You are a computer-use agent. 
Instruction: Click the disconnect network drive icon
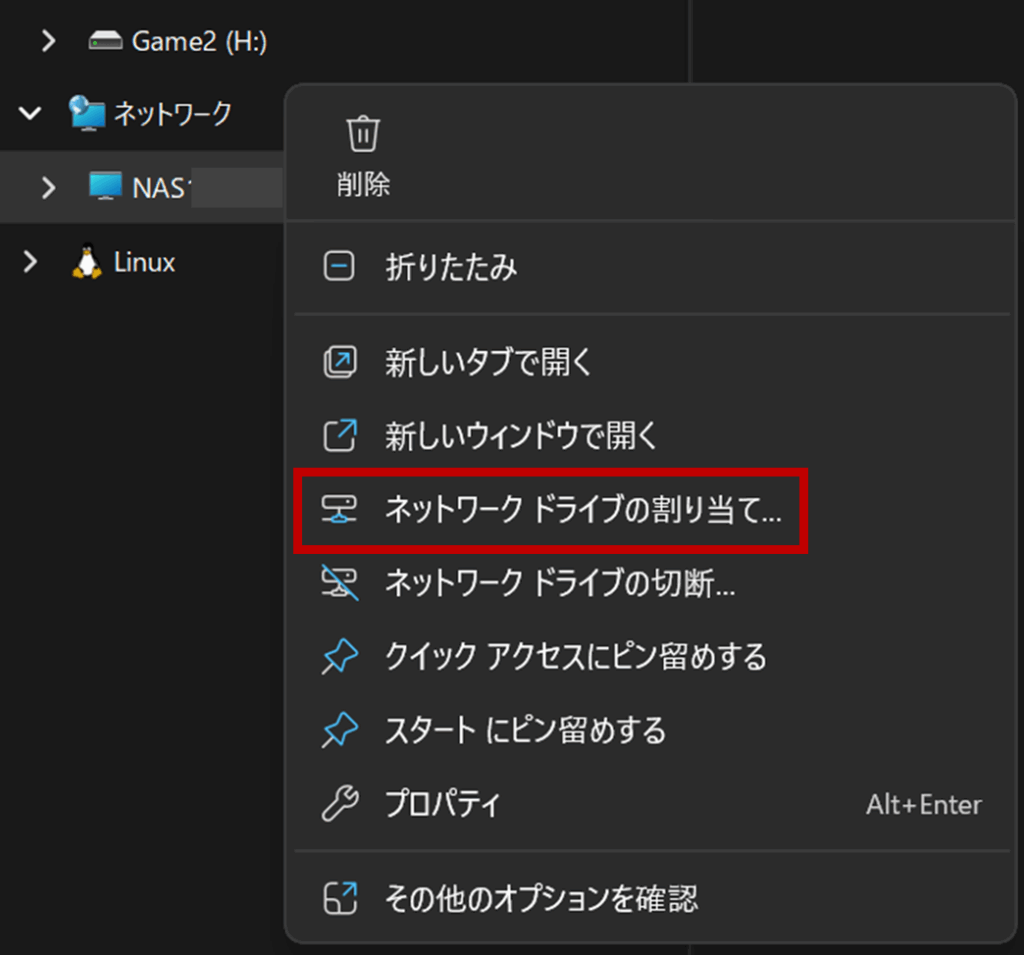340,584
